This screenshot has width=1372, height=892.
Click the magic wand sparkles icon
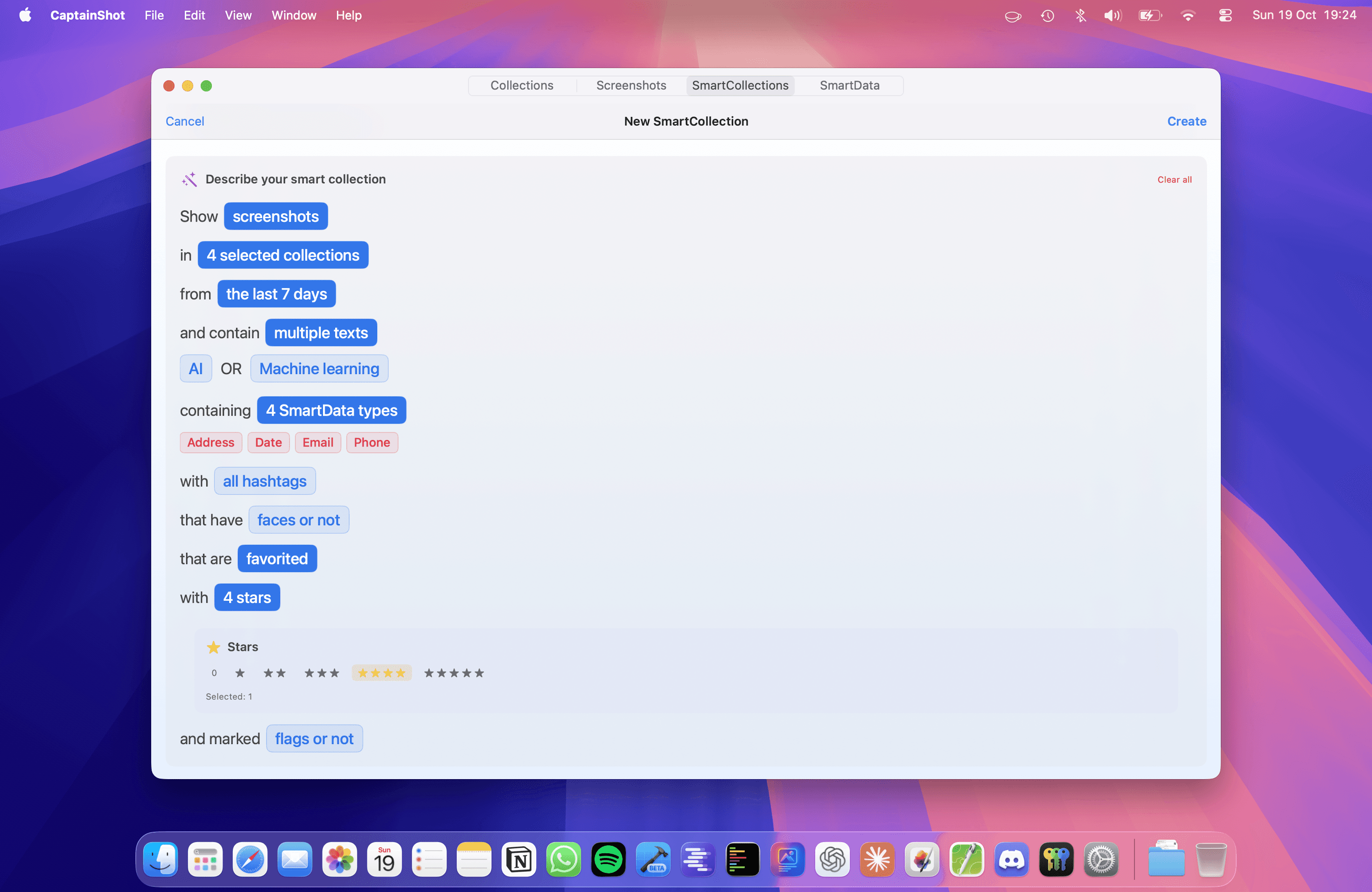189,179
